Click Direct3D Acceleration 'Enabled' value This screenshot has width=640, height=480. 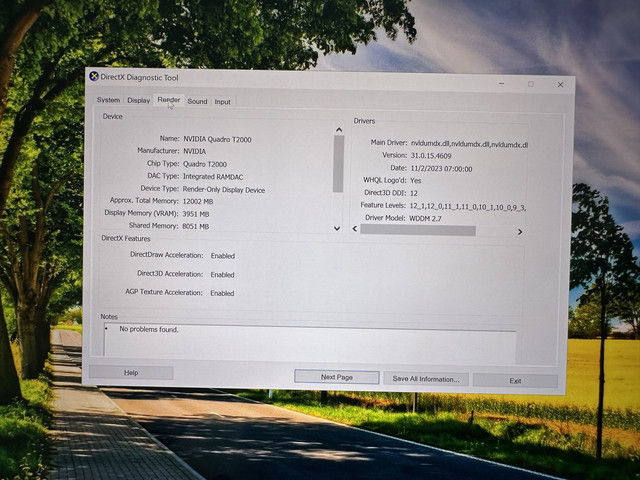point(222,275)
